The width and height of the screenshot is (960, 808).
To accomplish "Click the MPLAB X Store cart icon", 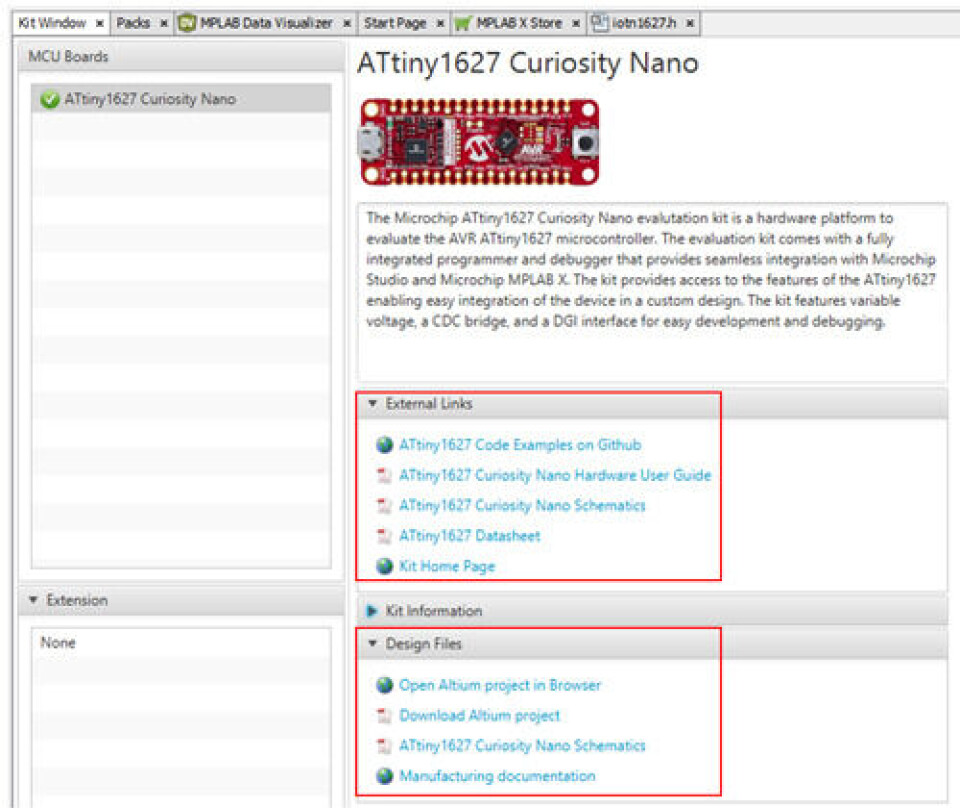I will pyautogui.click(x=463, y=23).
